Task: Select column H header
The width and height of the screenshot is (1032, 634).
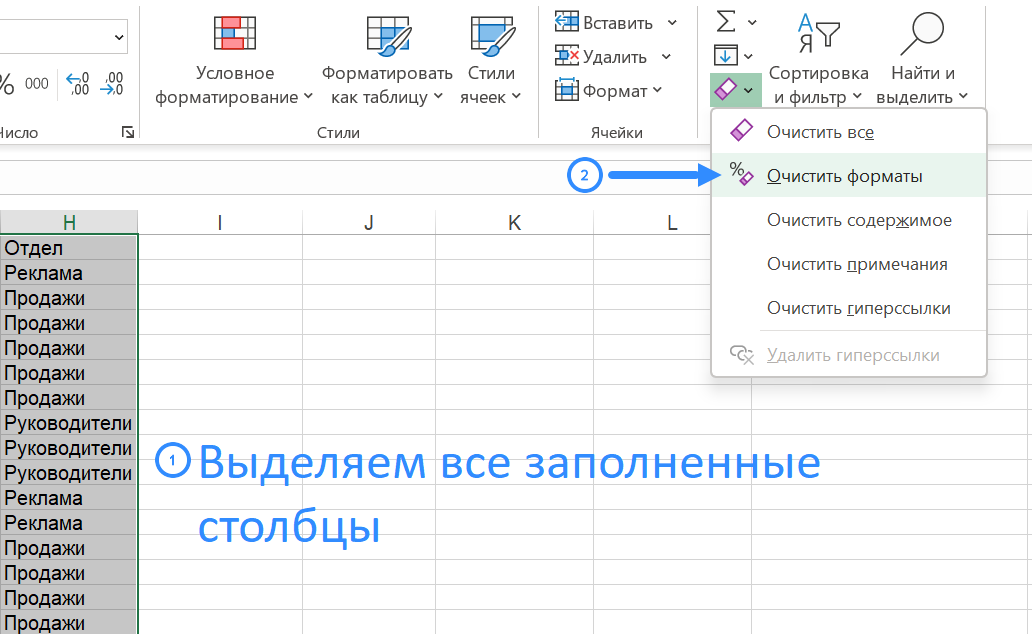Action: (69, 223)
